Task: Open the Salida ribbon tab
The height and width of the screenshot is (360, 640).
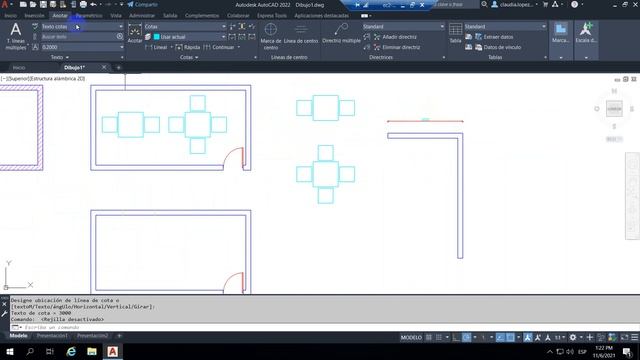Action: click(170, 16)
